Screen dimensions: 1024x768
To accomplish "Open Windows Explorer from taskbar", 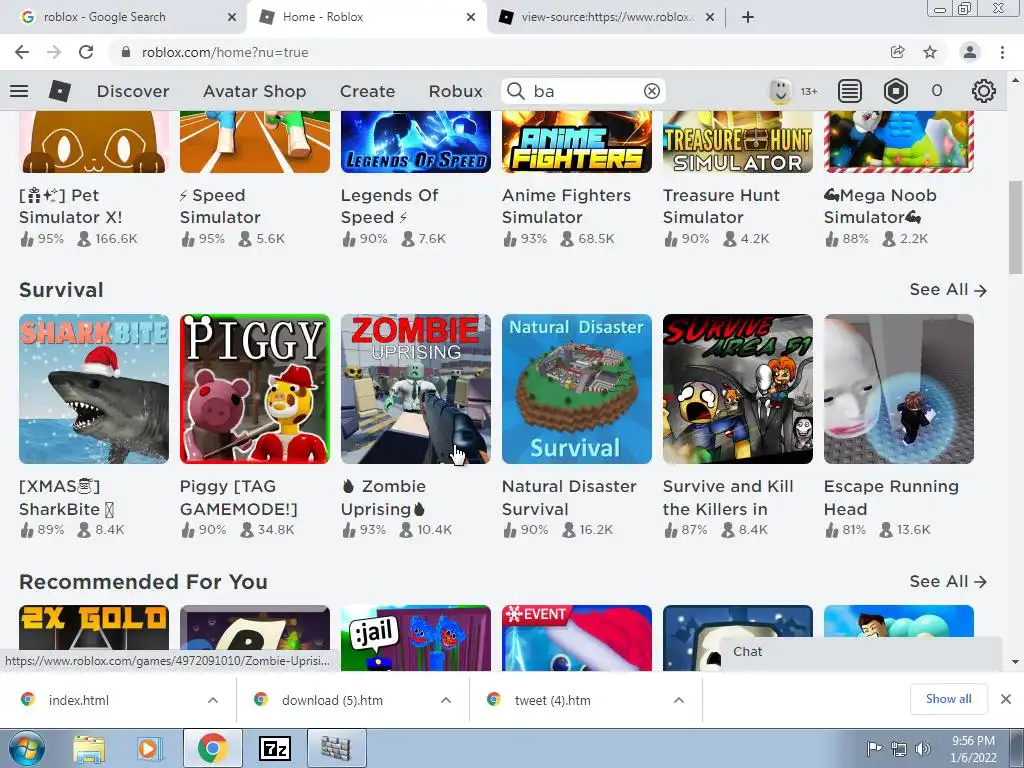I will point(89,748).
